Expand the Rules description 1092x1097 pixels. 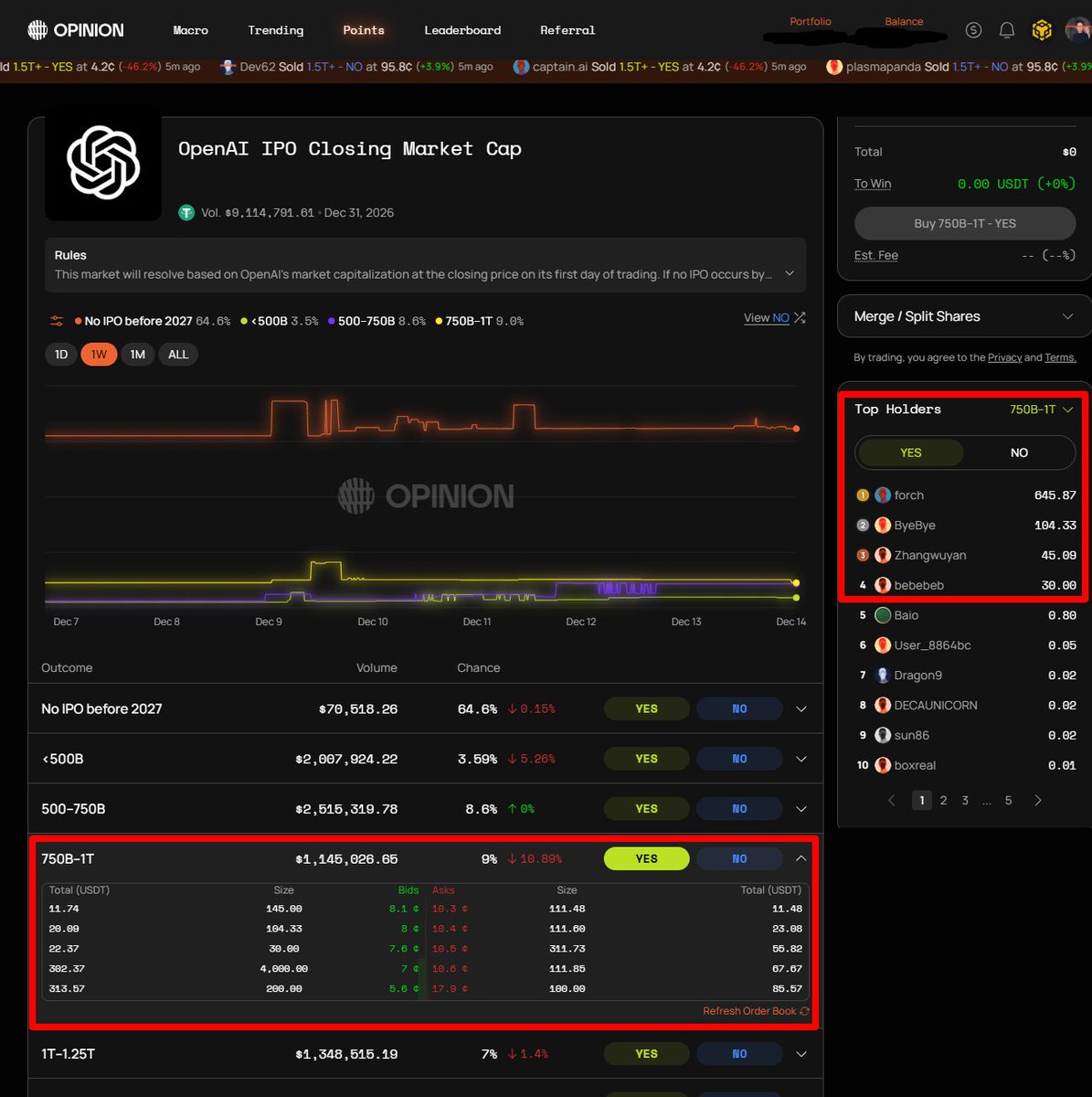click(x=790, y=273)
